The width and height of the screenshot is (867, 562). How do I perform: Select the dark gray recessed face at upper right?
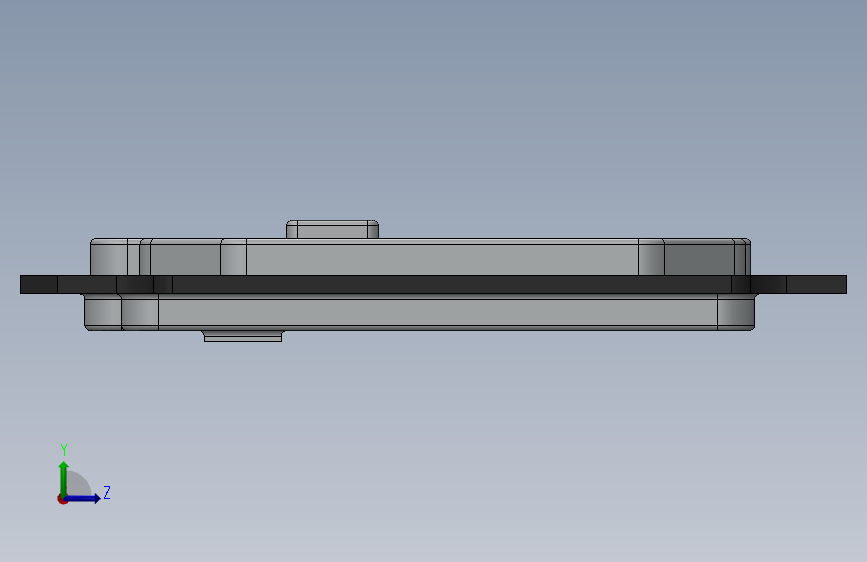pyautogui.click(x=699, y=258)
